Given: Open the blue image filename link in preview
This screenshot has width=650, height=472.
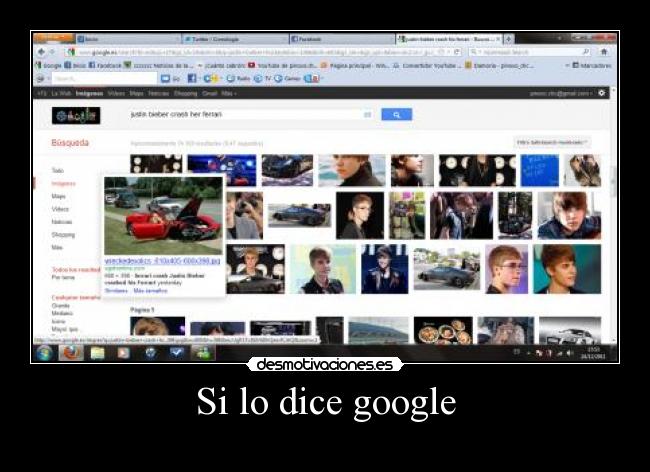Looking at the screenshot, I should tap(162, 261).
